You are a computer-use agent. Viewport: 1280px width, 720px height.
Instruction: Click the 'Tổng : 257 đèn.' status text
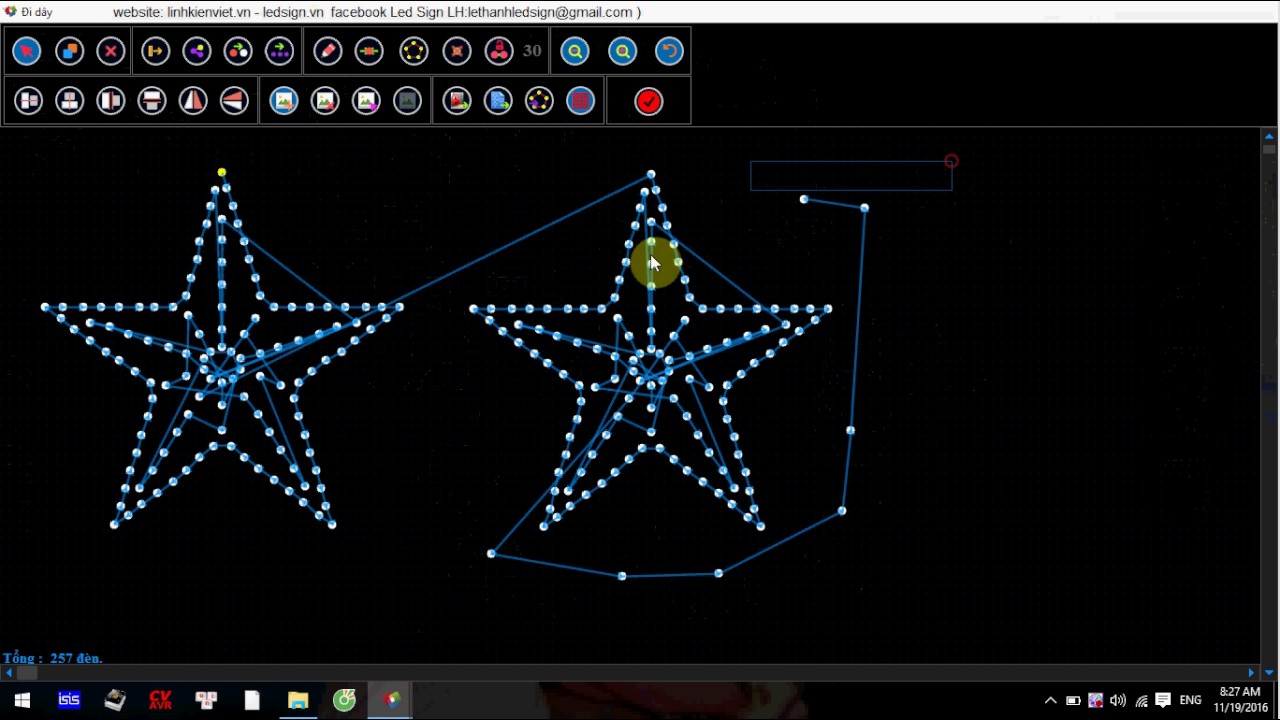(x=53, y=658)
